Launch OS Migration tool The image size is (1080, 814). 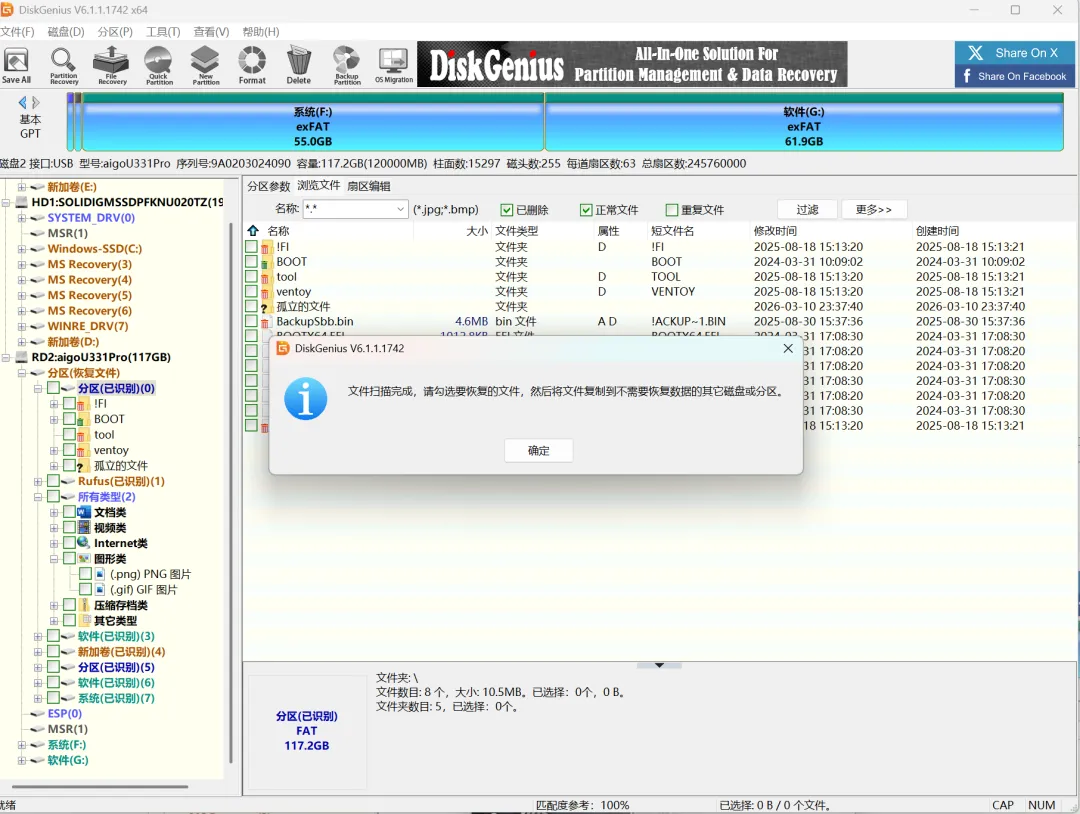pos(394,65)
